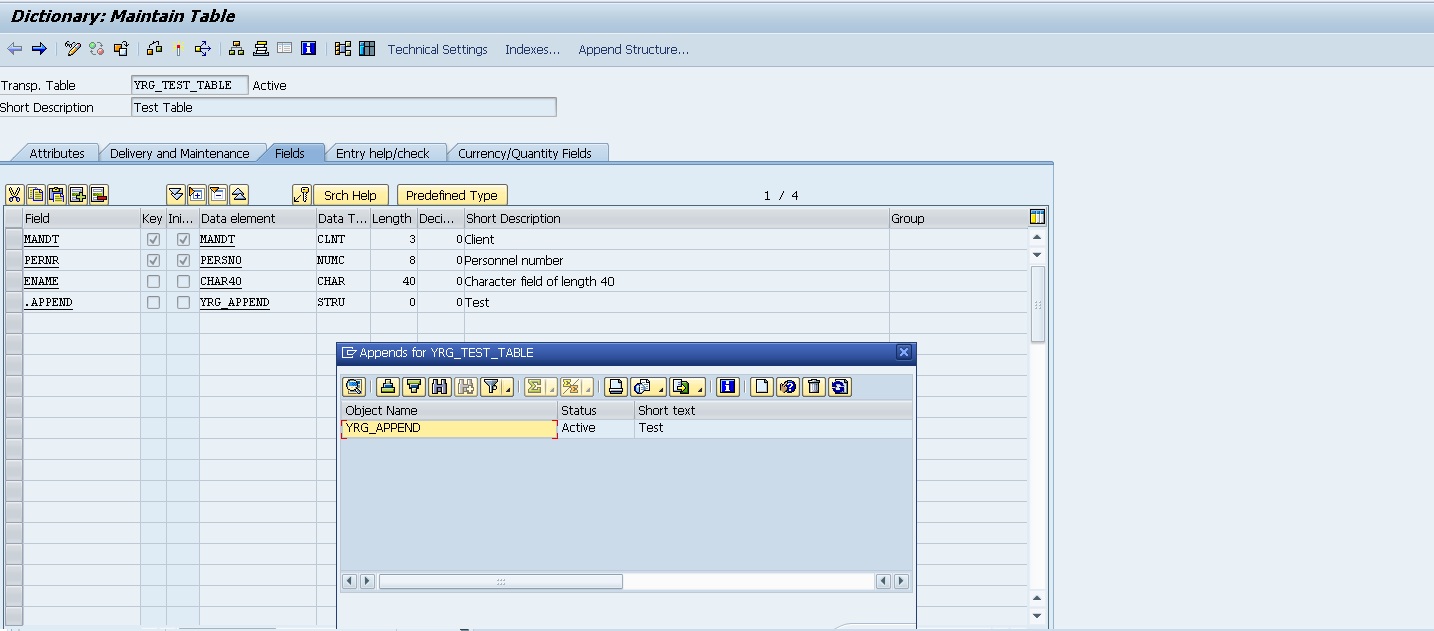Click the Predefined Type button
Image resolution: width=1434 pixels, height=631 pixels.
pos(452,194)
